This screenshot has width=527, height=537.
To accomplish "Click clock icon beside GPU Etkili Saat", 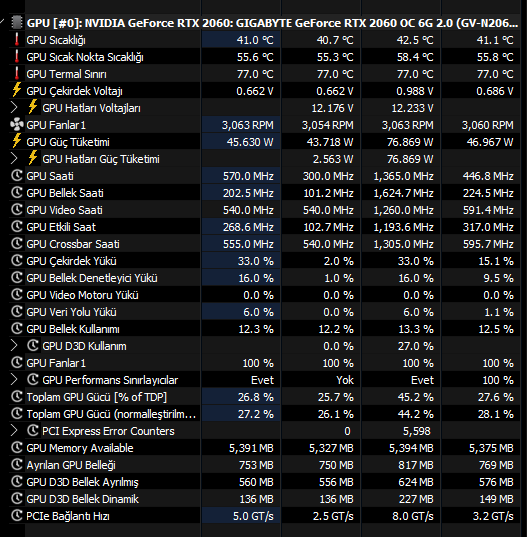I will 17,227.
